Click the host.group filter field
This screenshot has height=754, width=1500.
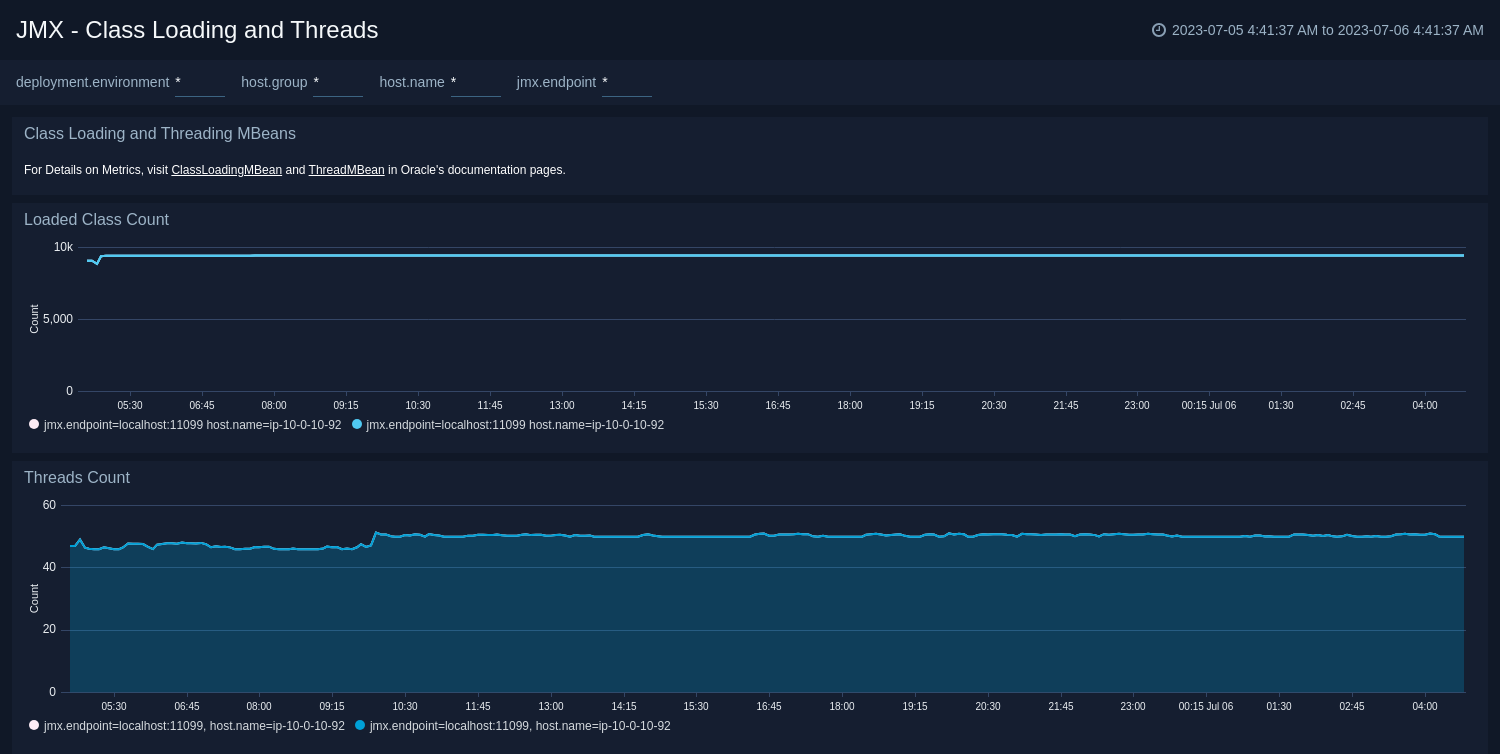[x=338, y=83]
